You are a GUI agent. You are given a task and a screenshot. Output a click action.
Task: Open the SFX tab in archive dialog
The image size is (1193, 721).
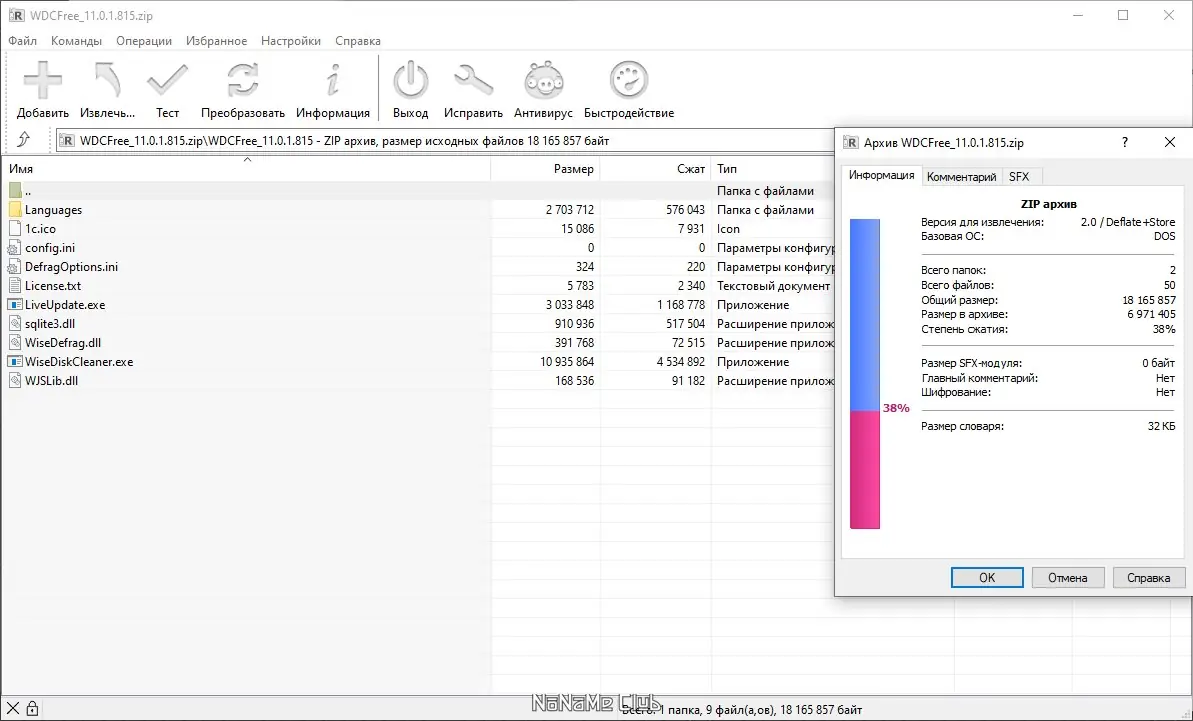(x=1022, y=175)
